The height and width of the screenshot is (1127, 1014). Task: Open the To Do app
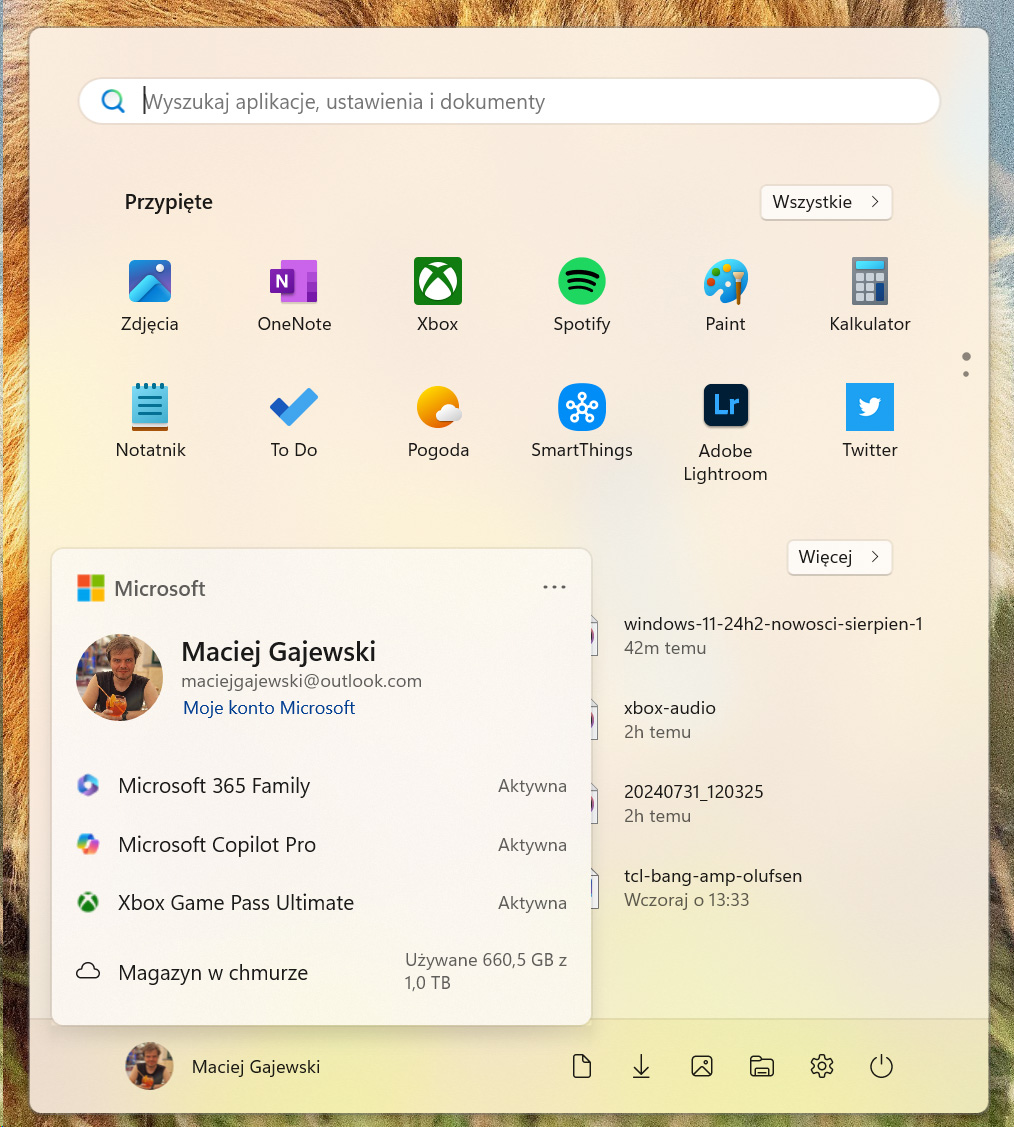tap(294, 422)
